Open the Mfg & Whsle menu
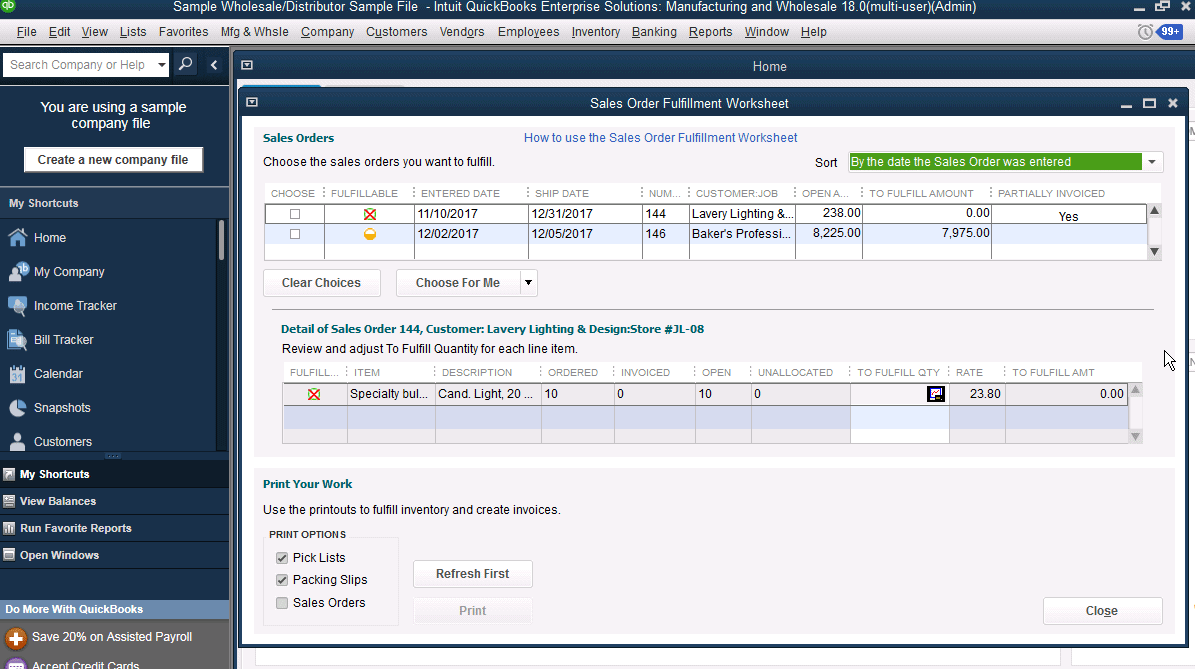 [255, 32]
